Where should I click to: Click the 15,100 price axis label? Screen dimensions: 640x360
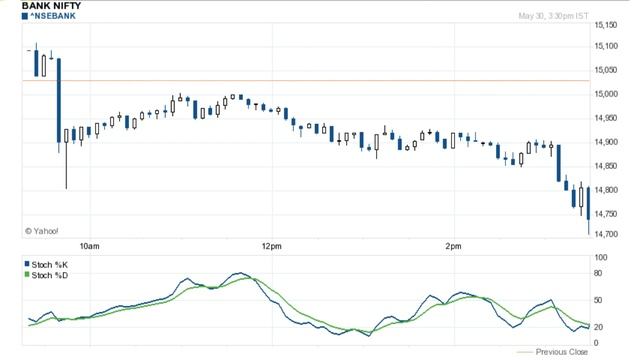point(606,46)
